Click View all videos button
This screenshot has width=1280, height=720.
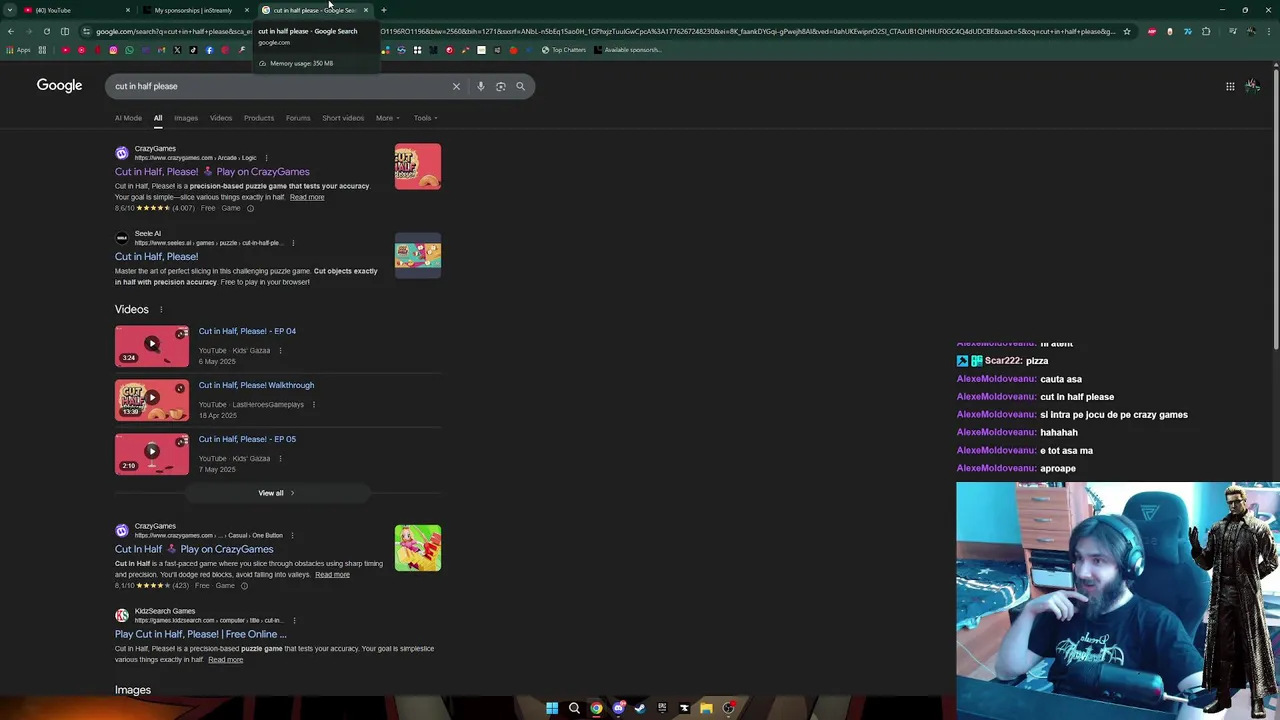click(277, 493)
